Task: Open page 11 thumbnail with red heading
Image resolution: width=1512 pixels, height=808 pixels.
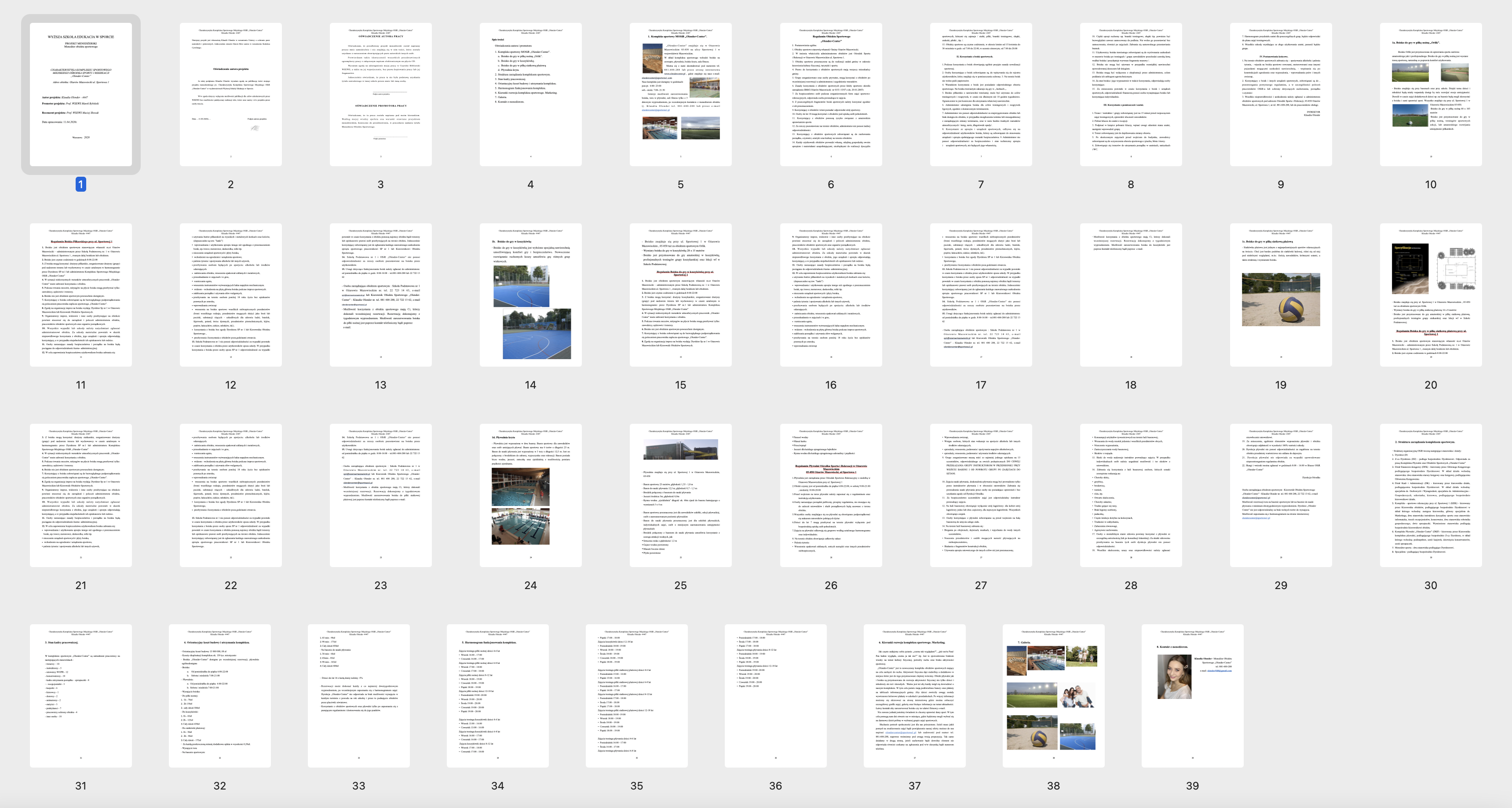Action: click(x=80, y=295)
